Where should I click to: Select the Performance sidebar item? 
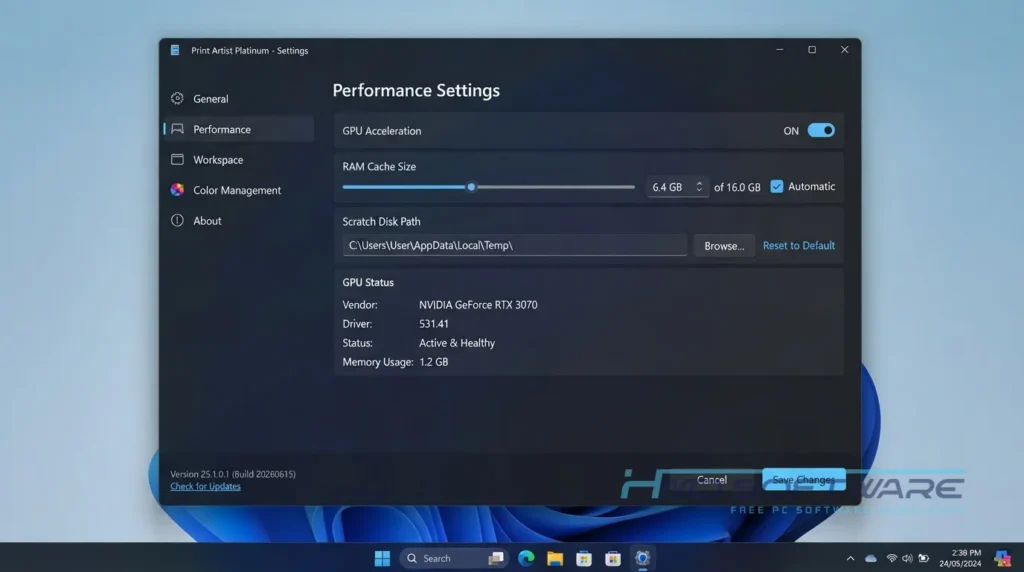tap(238, 129)
